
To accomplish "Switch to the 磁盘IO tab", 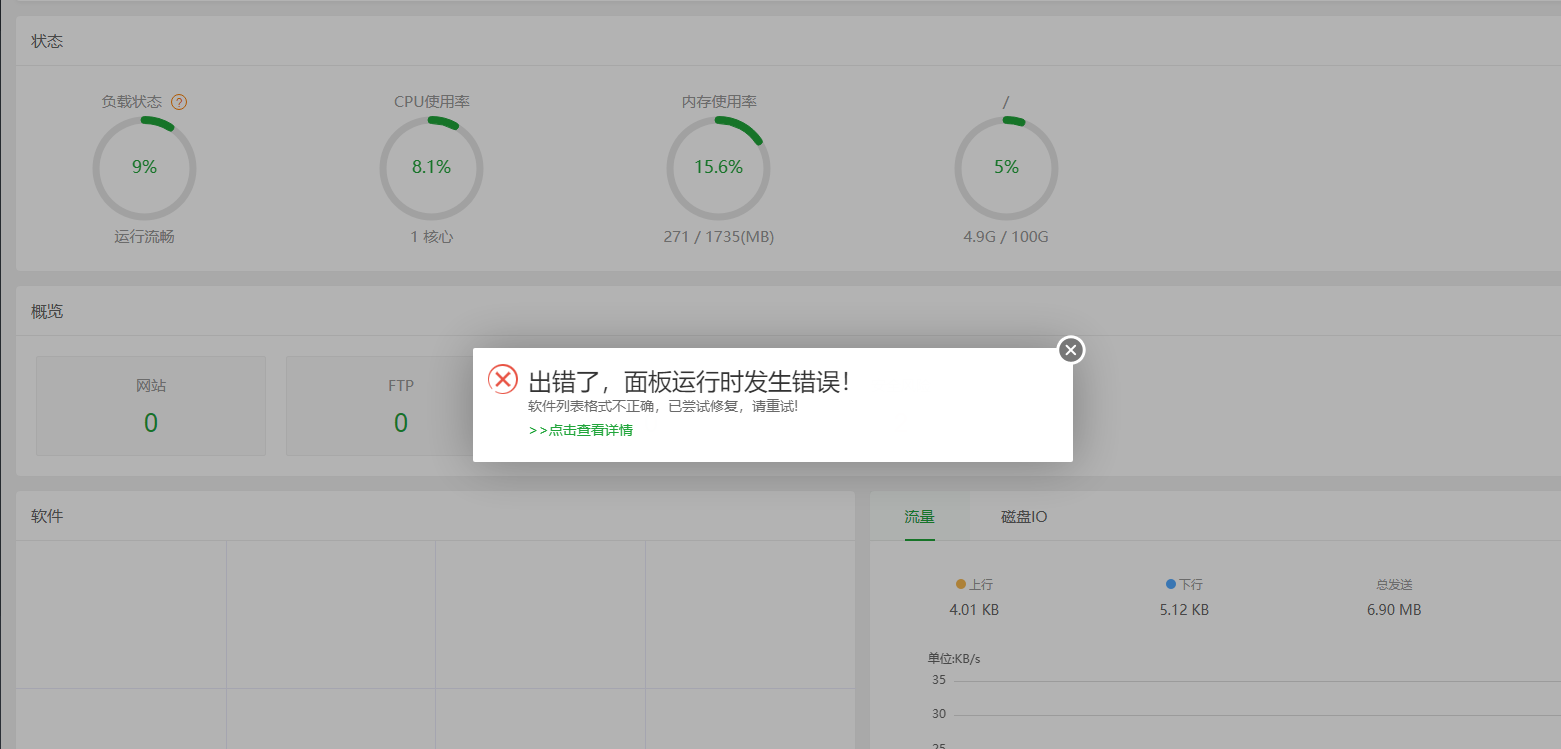I will [x=1024, y=517].
